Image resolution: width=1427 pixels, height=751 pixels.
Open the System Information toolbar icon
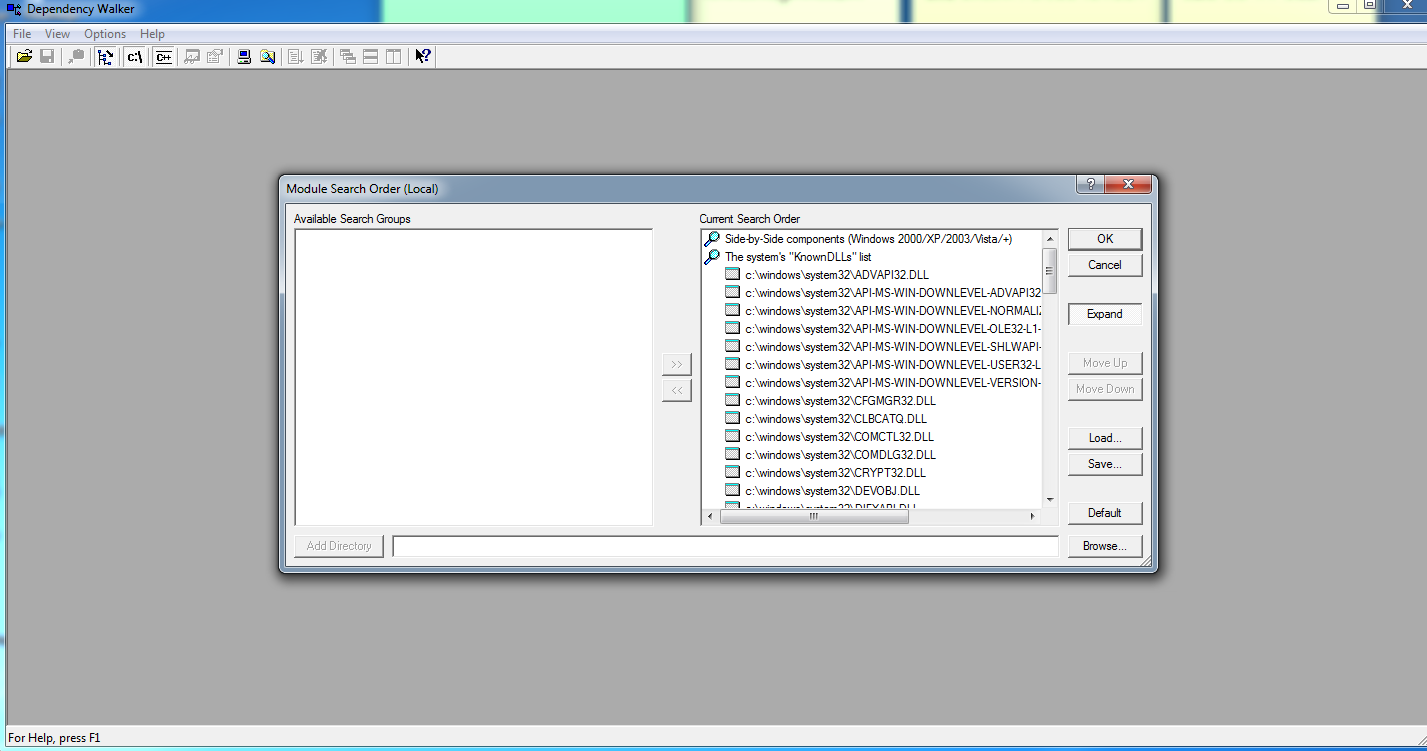tap(244, 57)
